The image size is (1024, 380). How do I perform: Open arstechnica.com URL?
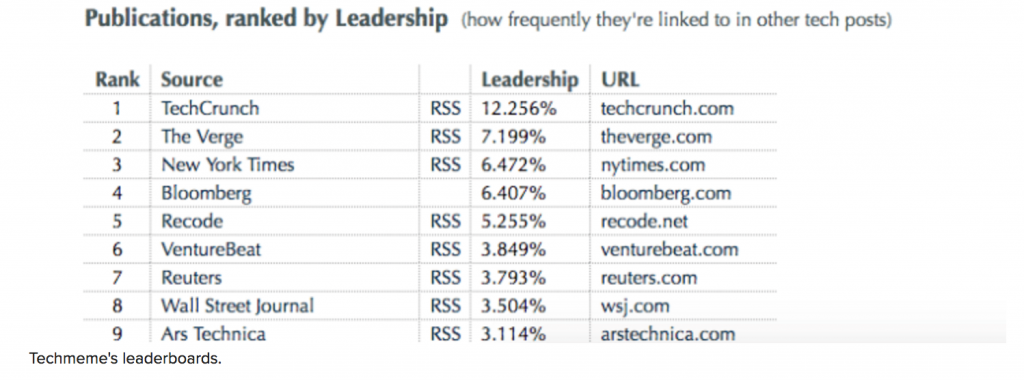(667, 335)
